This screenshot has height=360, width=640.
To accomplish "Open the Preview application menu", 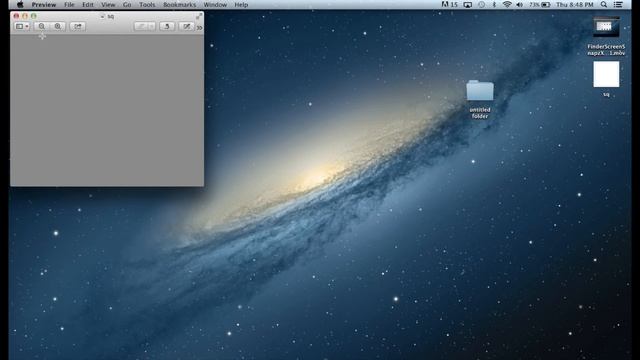I will 44,5.
